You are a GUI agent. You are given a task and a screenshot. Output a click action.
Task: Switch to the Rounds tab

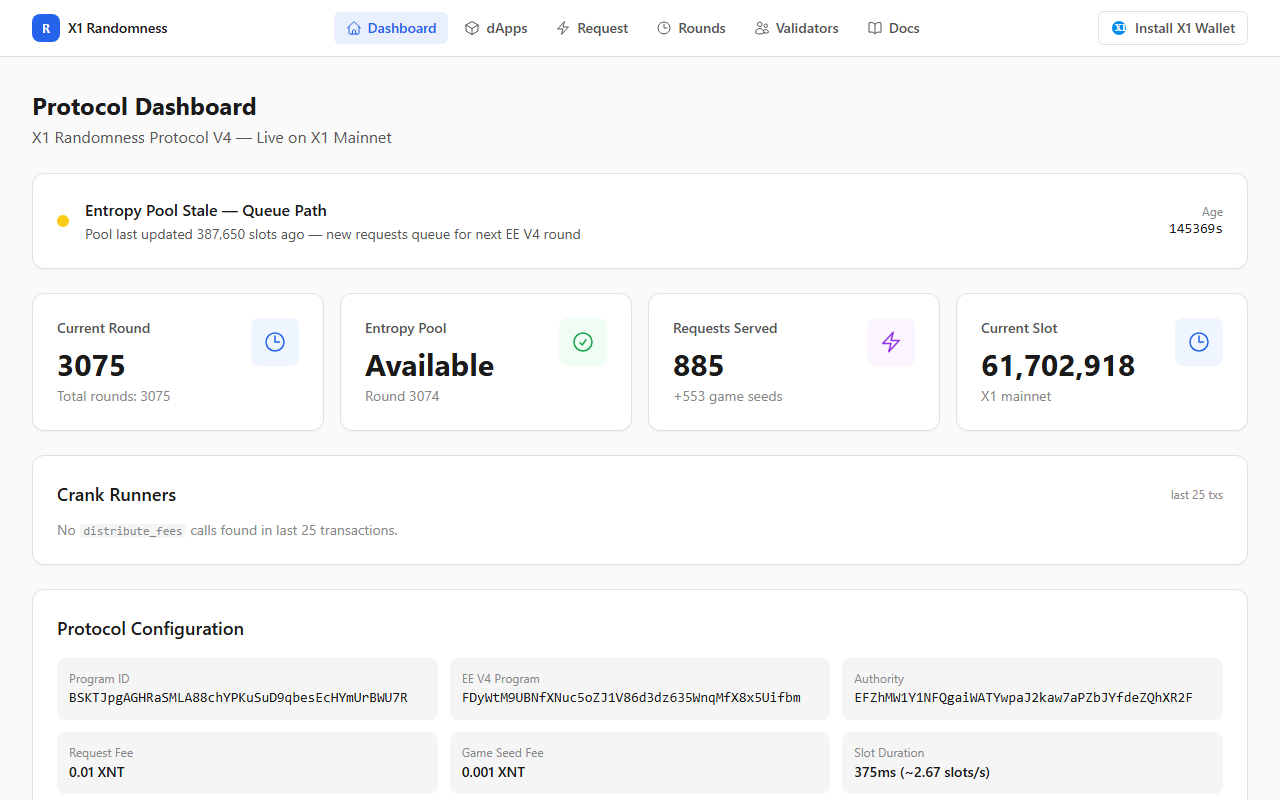click(691, 28)
